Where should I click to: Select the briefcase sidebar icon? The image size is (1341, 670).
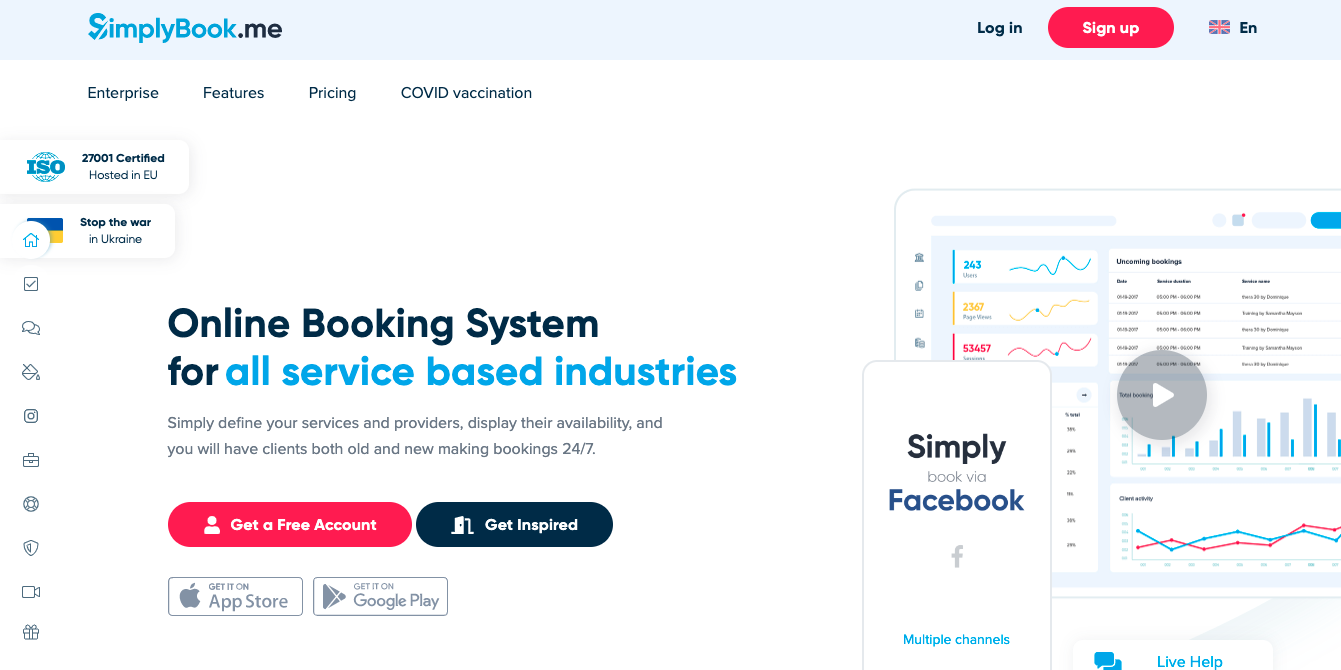[31, 460]
